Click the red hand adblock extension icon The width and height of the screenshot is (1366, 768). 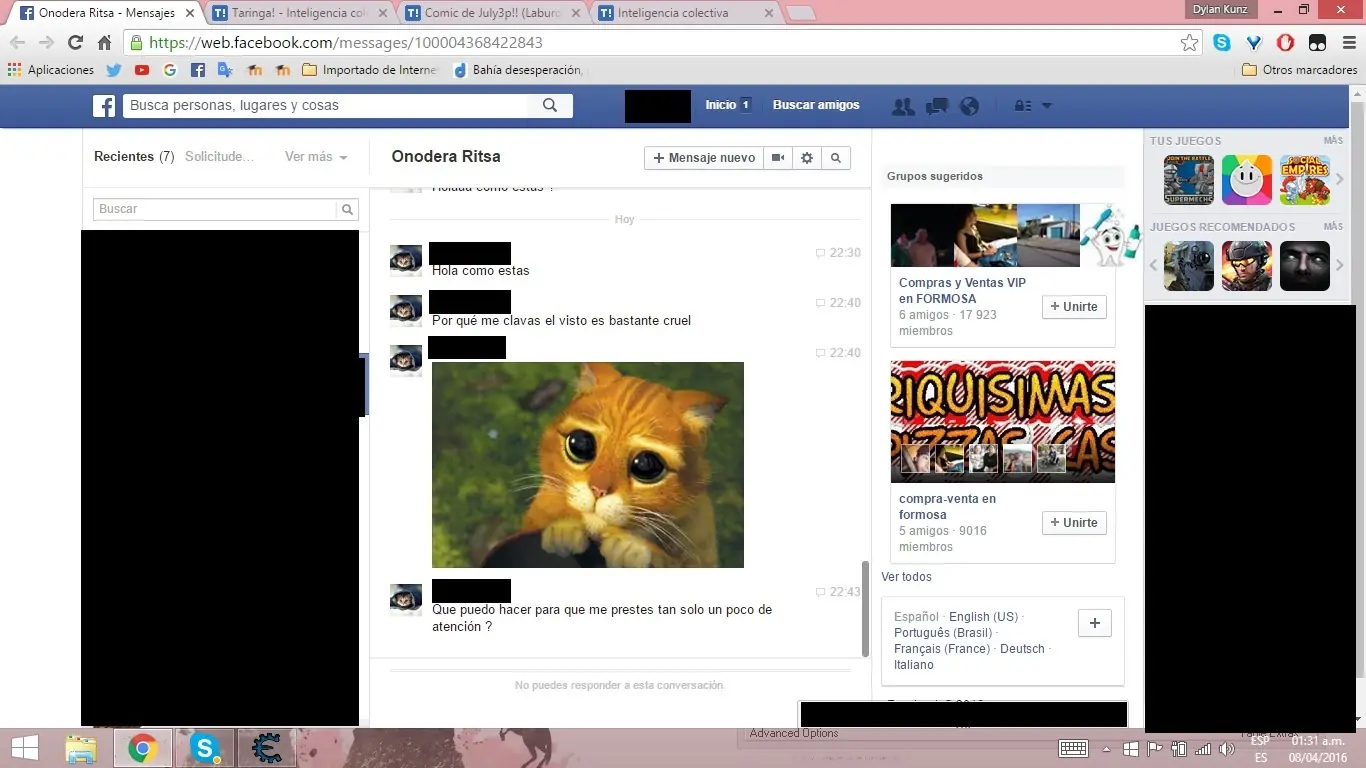1286,43
